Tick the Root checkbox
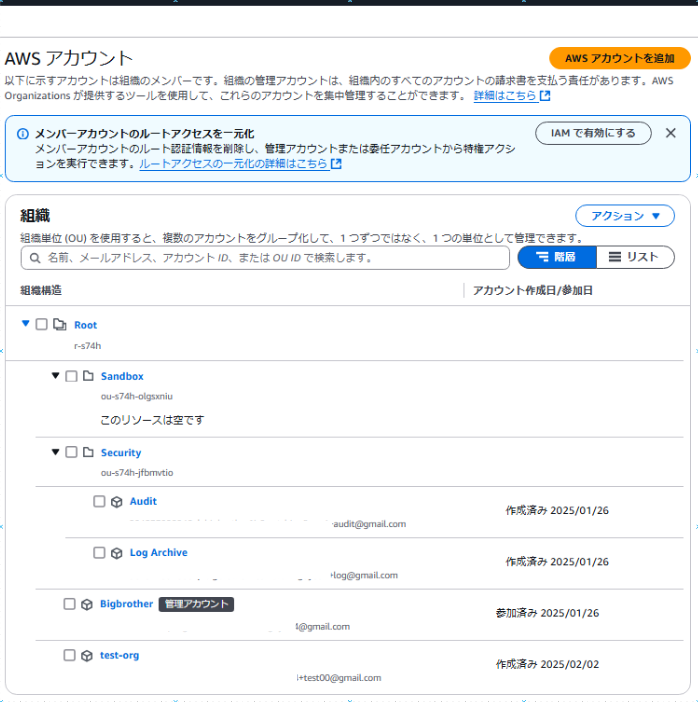698x702 pixels. point(42,324)
